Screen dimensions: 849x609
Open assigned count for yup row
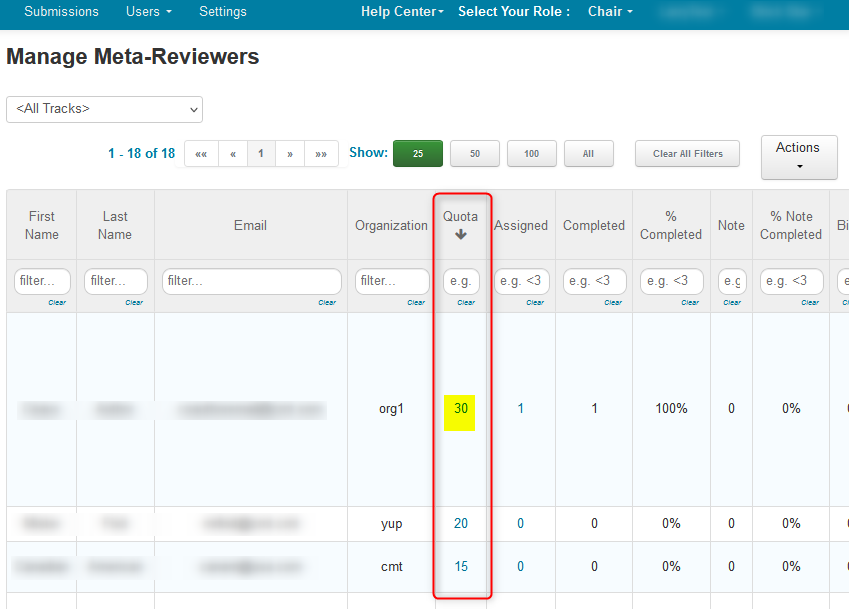pyautogui.click(x=520, y=523)
